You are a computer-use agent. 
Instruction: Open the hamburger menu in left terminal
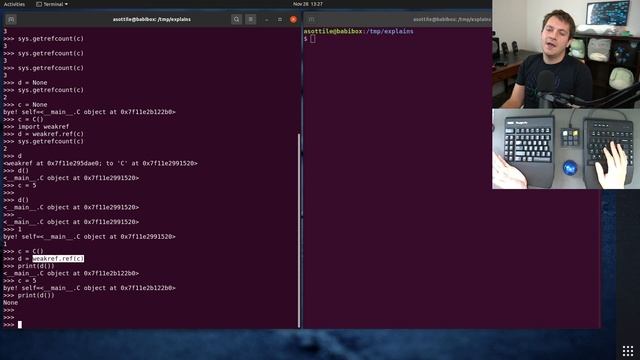[x=251, y=19]
